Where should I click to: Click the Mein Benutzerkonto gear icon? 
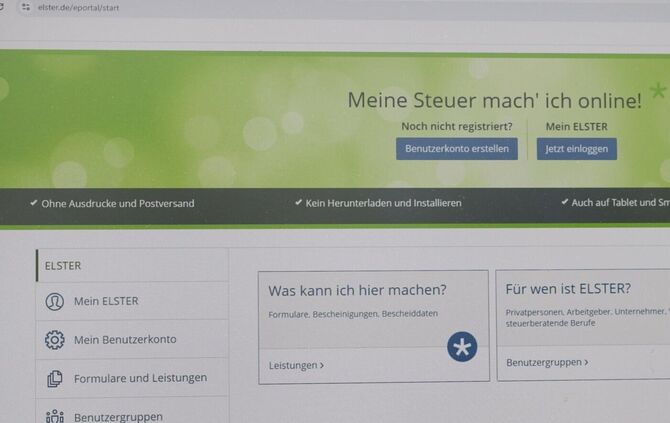point(55,340)
